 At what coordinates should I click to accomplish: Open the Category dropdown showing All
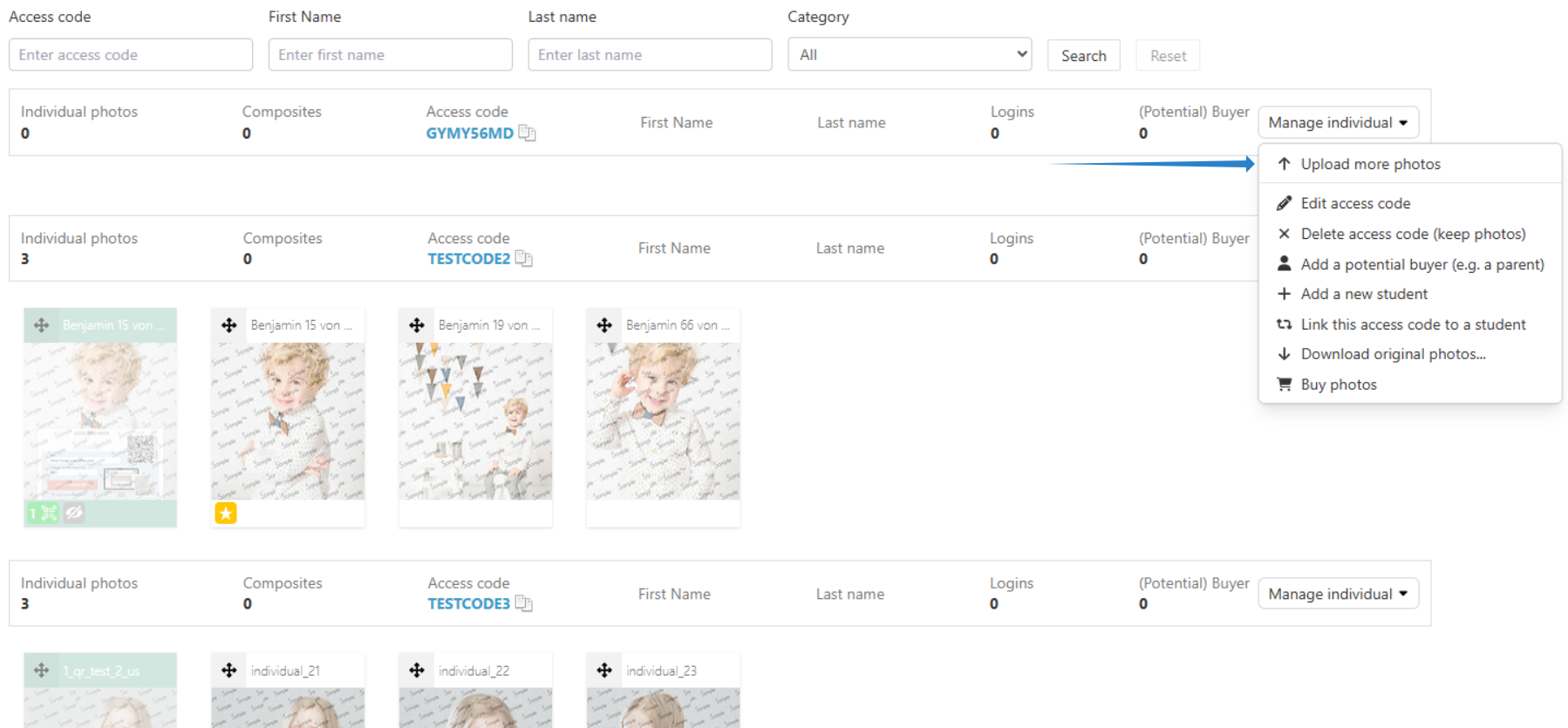910,54
